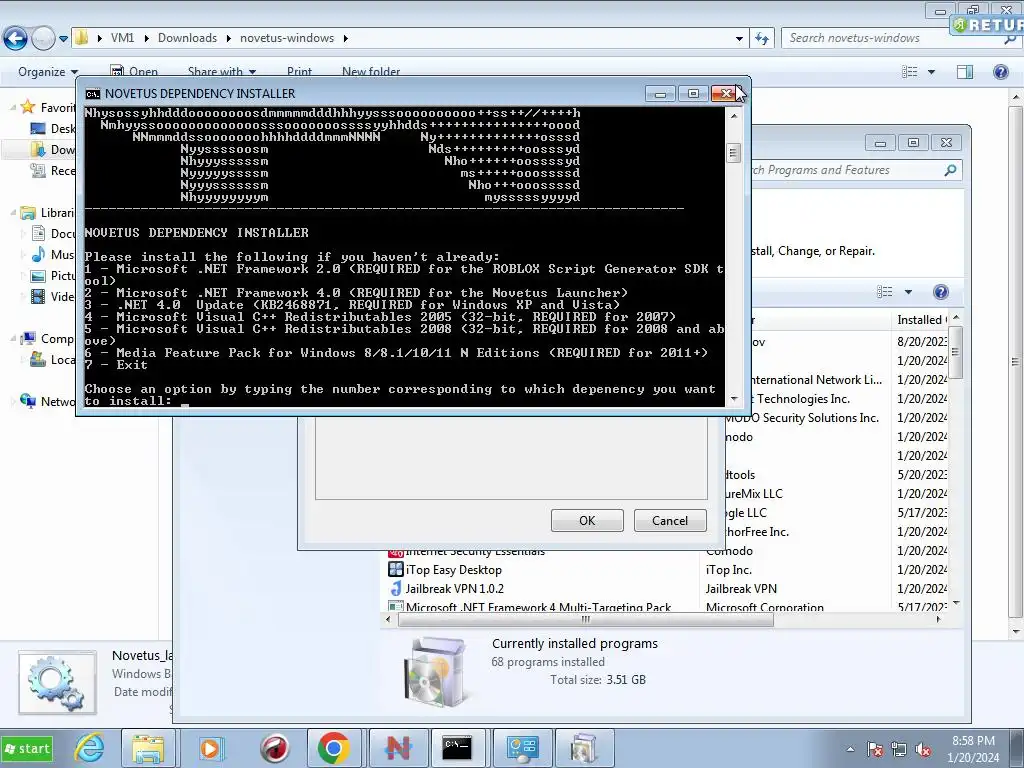Click the Music library icon
1024x768 pixels.
coord(39,254)
